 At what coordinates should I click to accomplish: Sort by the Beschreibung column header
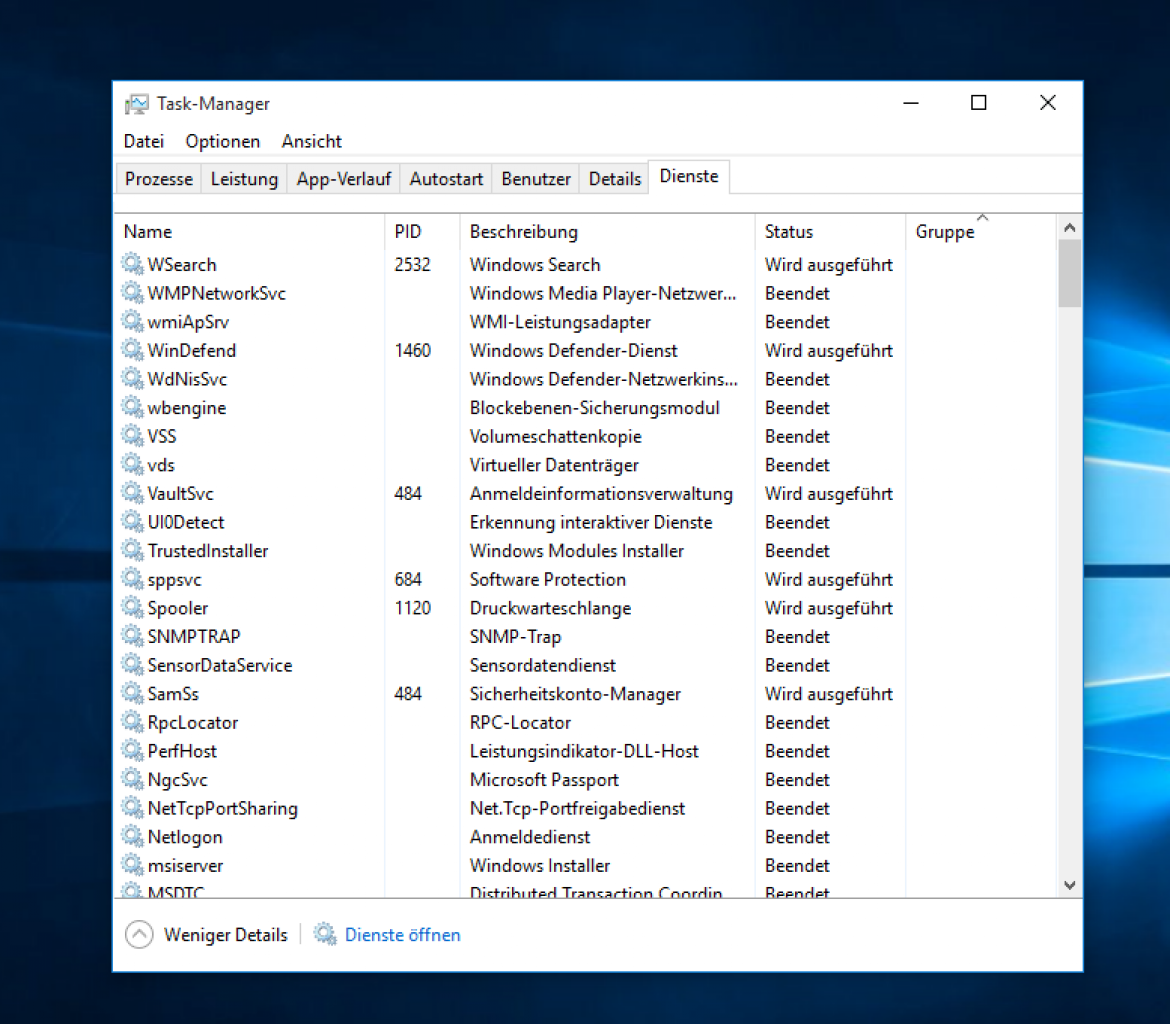coord(607,231)
